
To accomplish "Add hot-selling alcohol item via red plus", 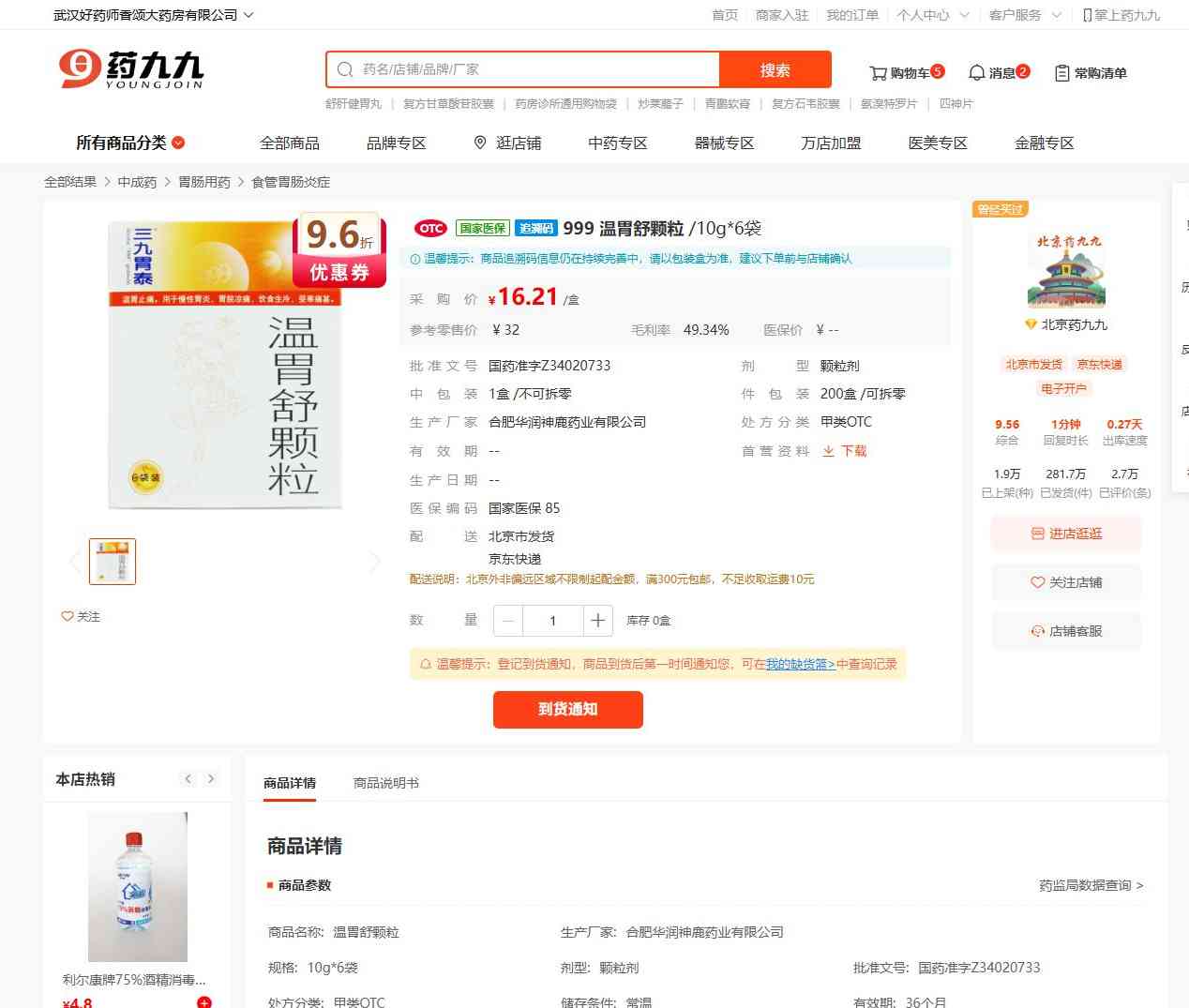I will point(204,1002).
